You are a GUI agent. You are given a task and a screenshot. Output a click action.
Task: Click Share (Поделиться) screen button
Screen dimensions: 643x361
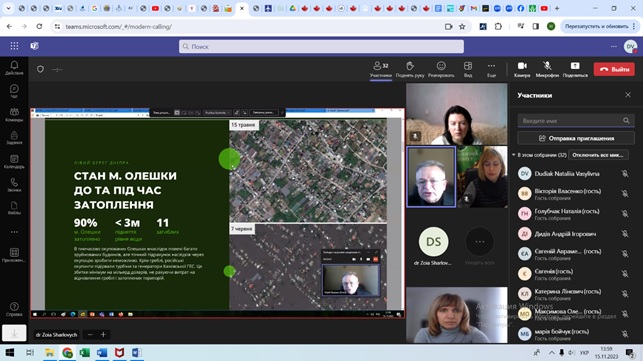point(575,69)
